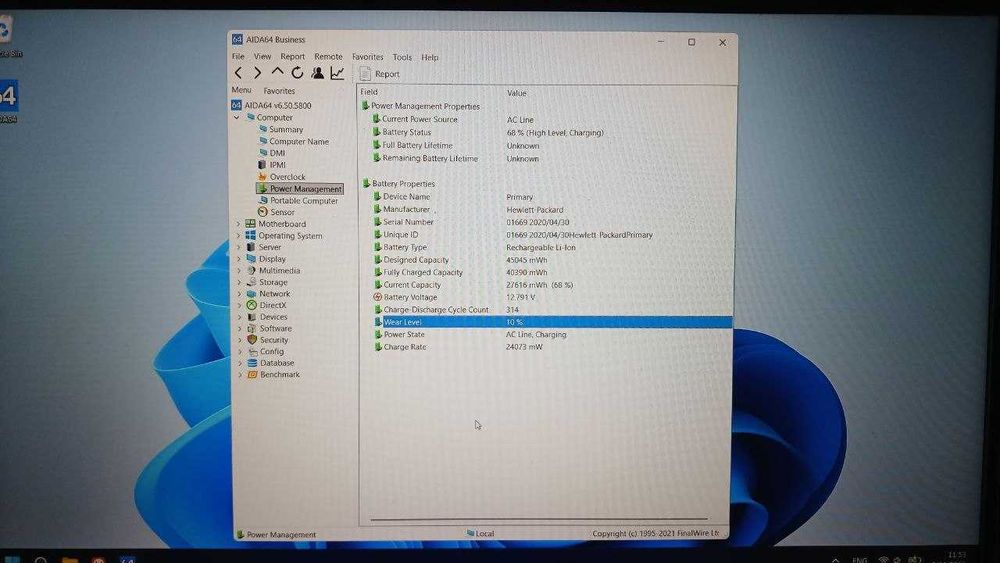
Task: Select IPMI in the tree
Action: [x=272, y=165]
